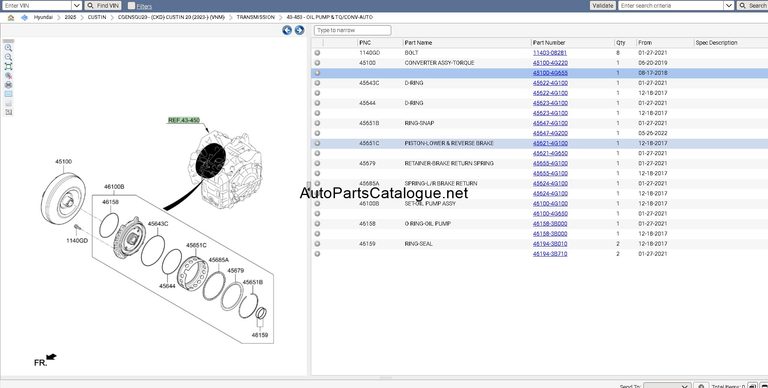Click the home icon in breadcrumb bar

[x=11, y=17]
